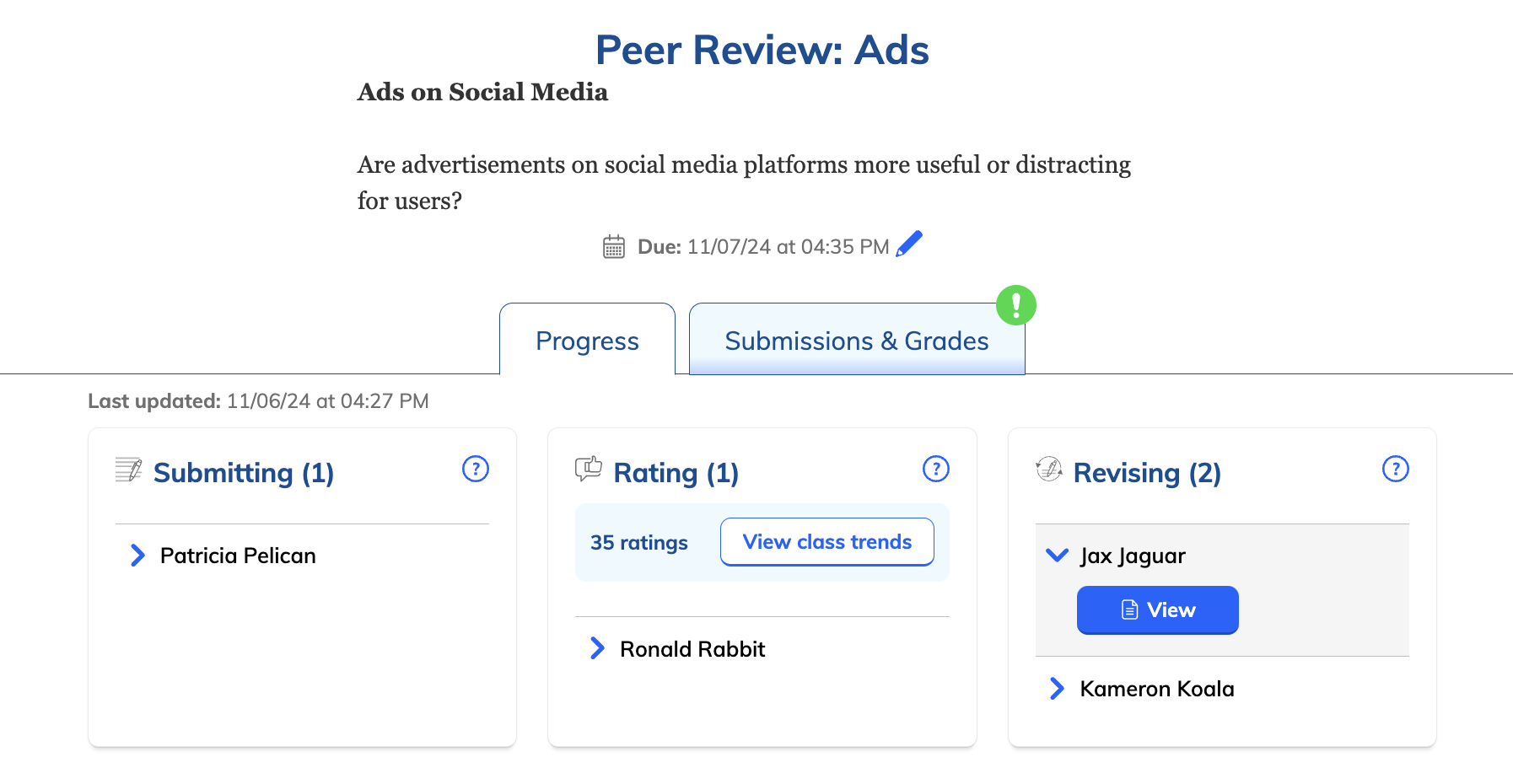Expand Patricia Pelican row
Viewport: 1513px width, 784px height.
coord(137,555)
